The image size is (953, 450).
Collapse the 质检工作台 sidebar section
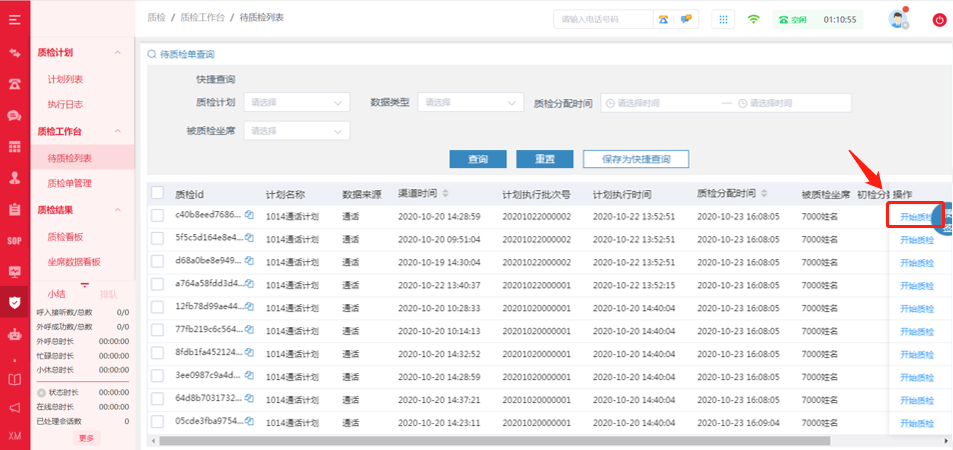[117, 131]
